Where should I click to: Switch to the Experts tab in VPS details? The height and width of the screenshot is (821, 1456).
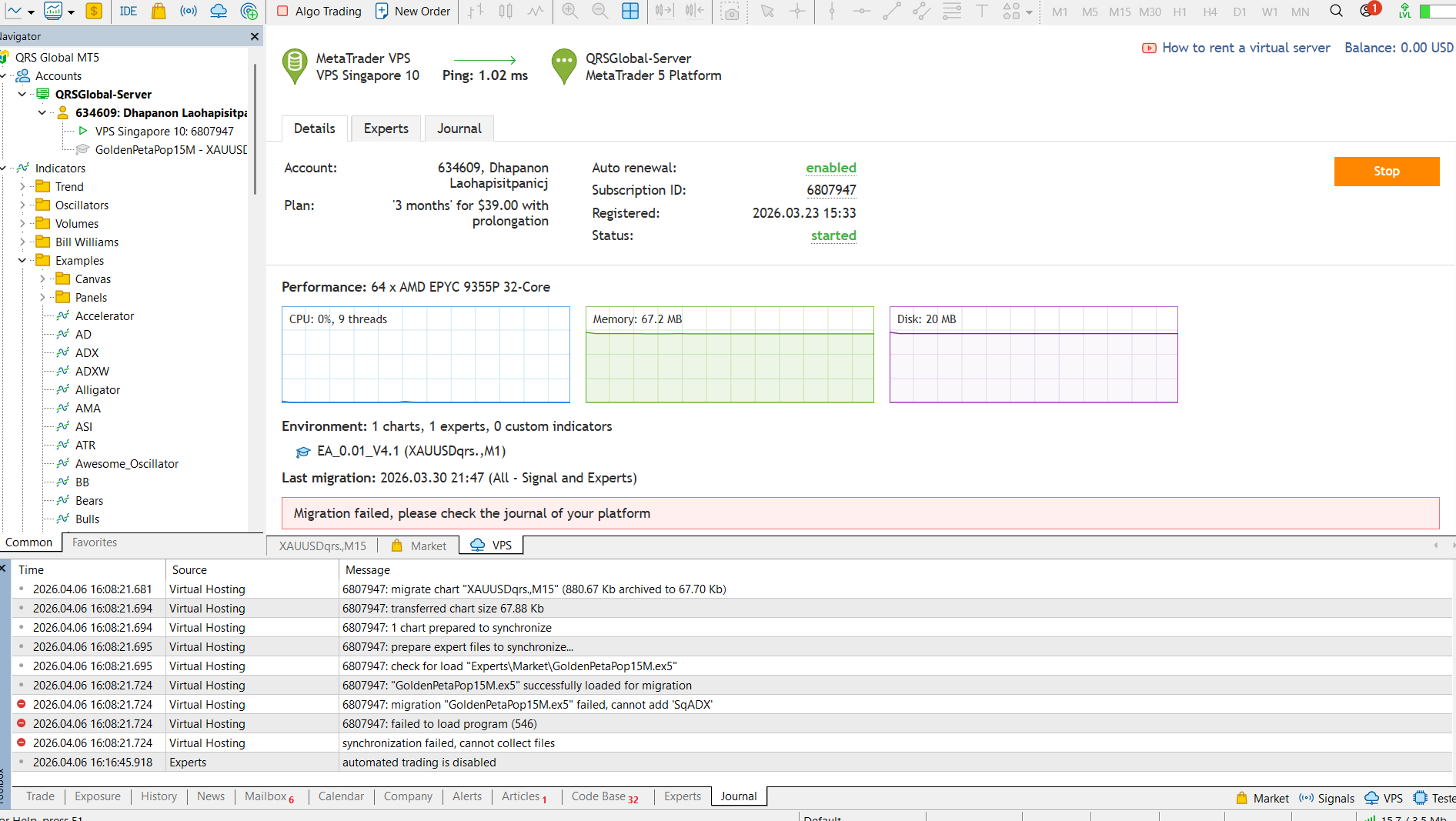[386, 128]
